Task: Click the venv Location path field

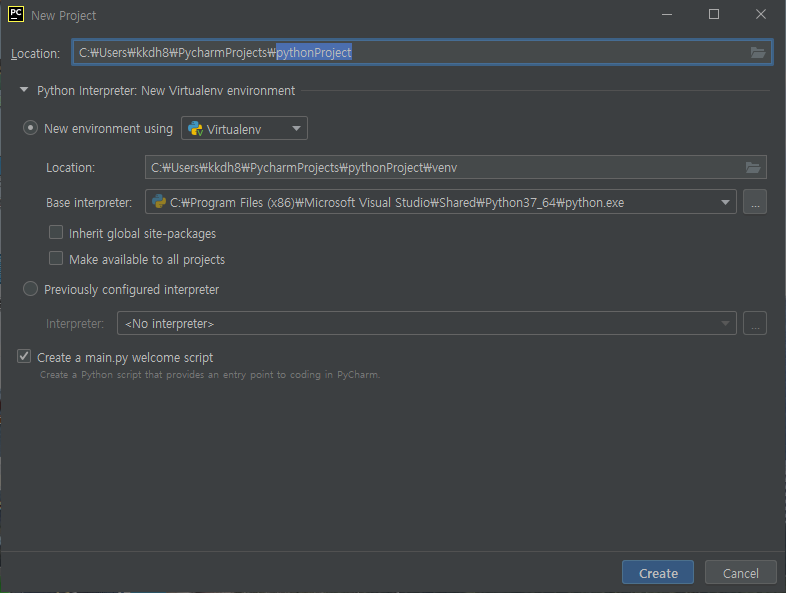Action: coord(456,167)
